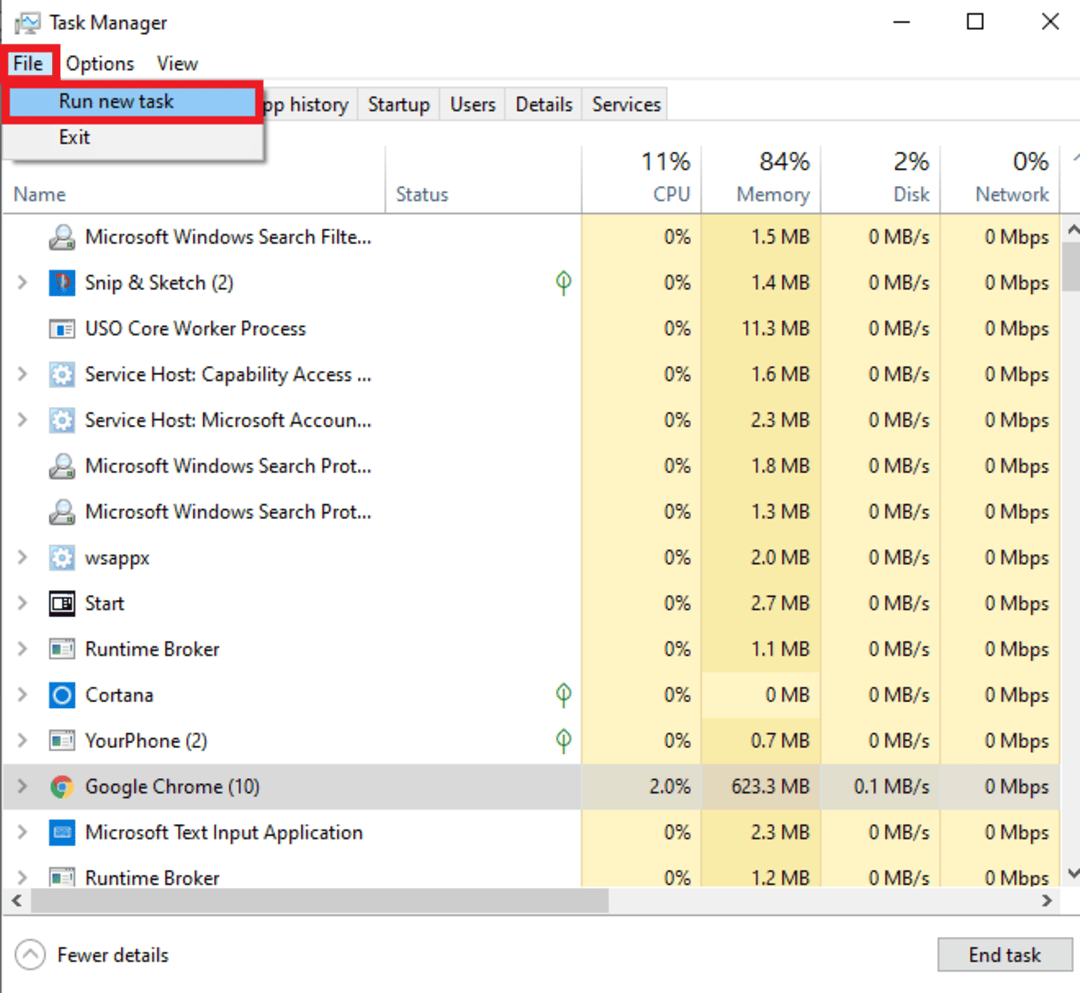Click the vertical scroll up arrow
The image size is (1080, 993).
coord(1072,229)
